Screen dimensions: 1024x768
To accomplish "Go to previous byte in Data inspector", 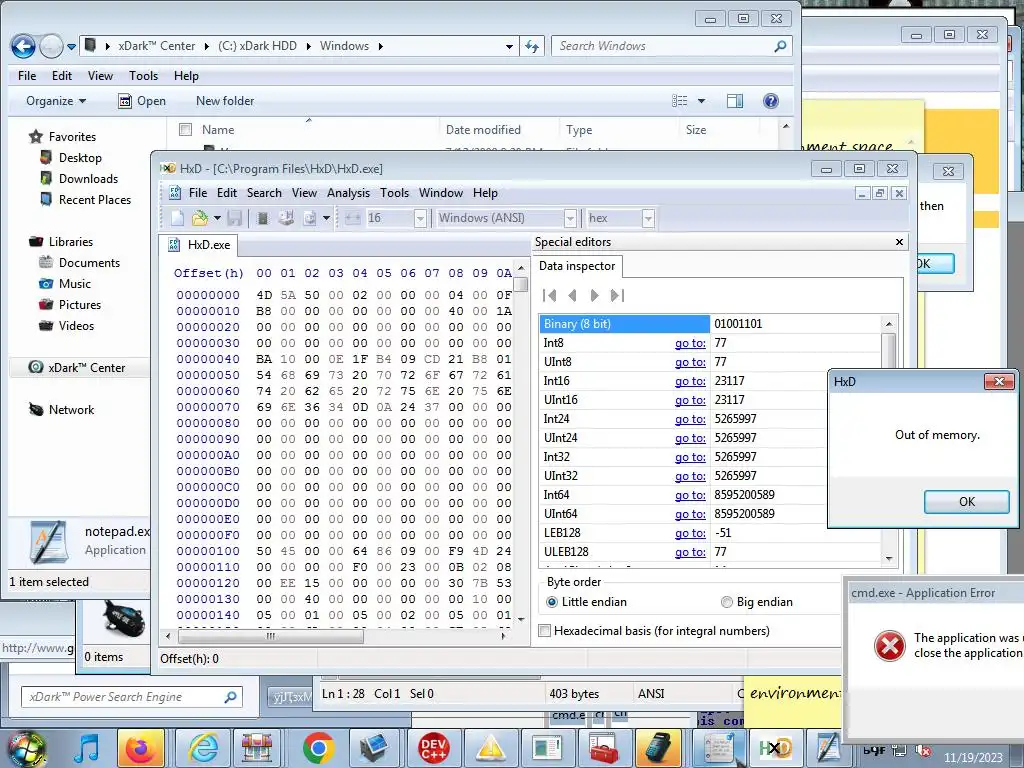I will click(573, 295).
